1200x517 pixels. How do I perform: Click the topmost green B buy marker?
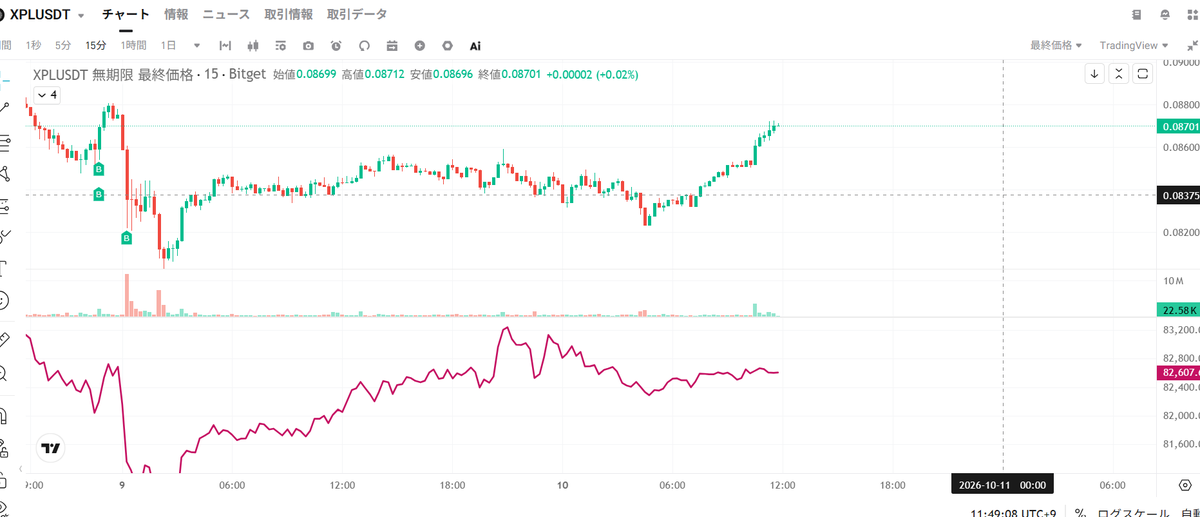point(99,170)
